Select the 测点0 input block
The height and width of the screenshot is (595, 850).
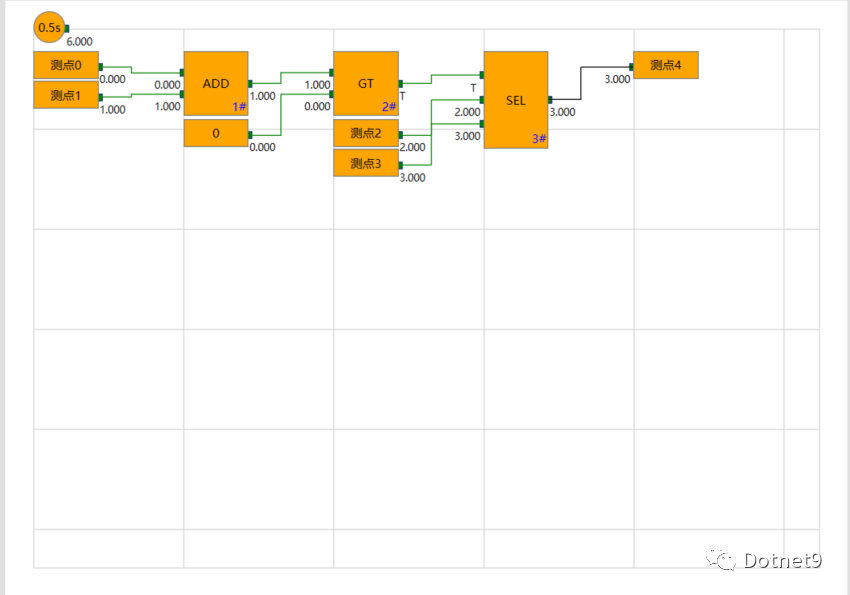[x=66, y=65]
